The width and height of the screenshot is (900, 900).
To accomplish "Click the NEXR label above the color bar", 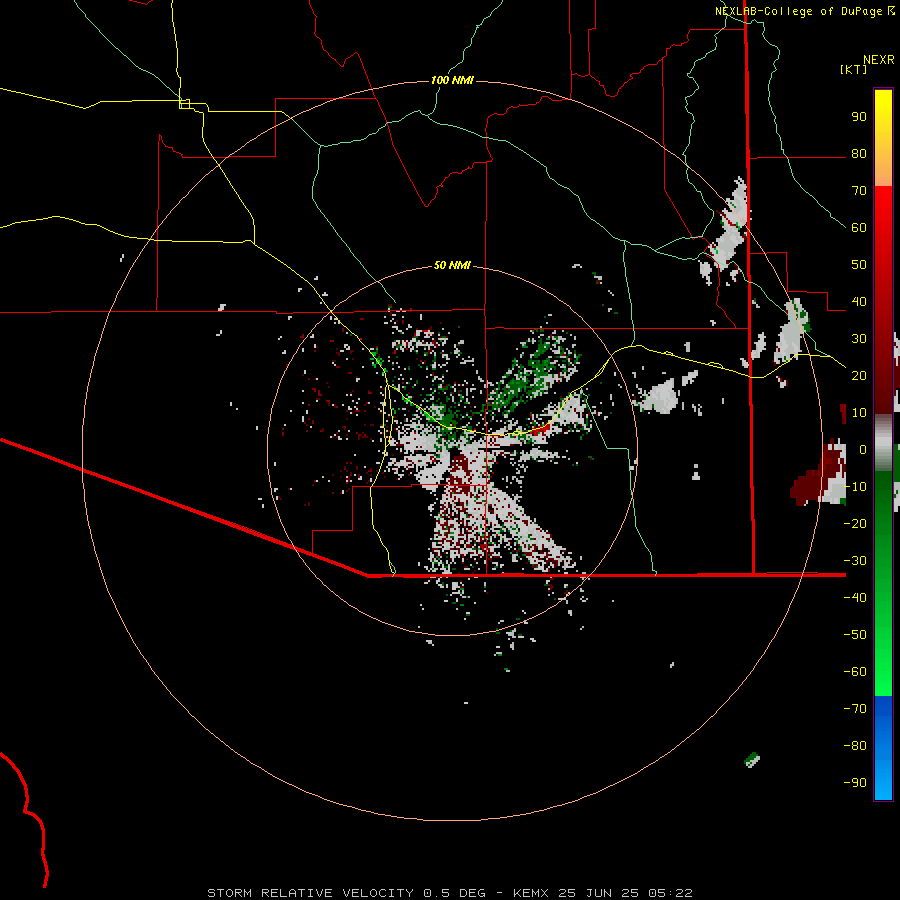I will [x=879, y=60].
